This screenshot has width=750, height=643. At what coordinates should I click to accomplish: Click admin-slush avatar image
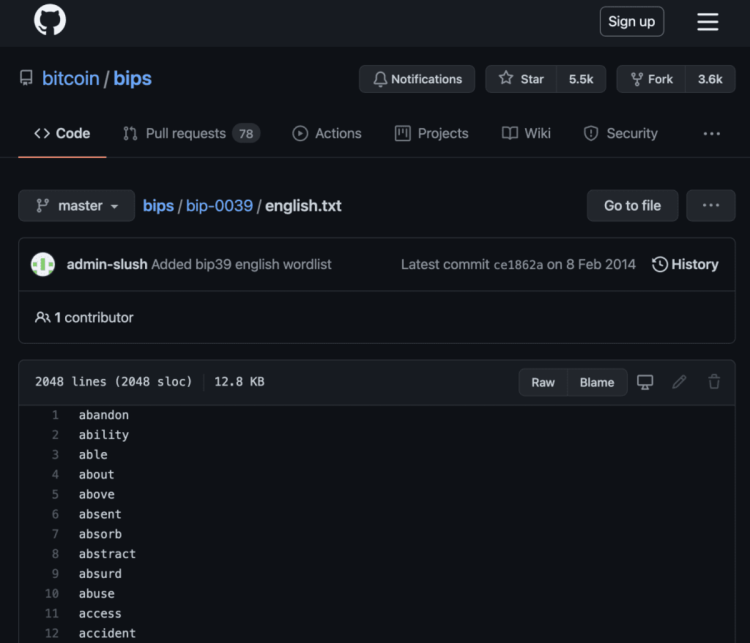(43, 264)
